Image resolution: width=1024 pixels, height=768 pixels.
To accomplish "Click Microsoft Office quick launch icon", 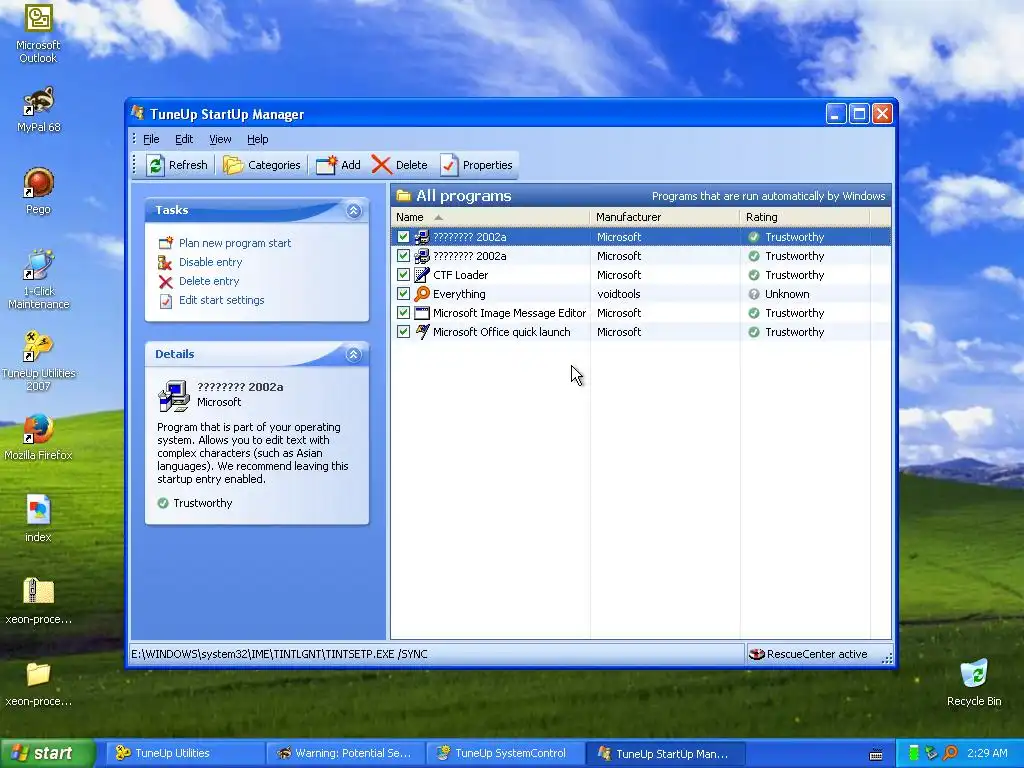I will [x=422, y=332].
